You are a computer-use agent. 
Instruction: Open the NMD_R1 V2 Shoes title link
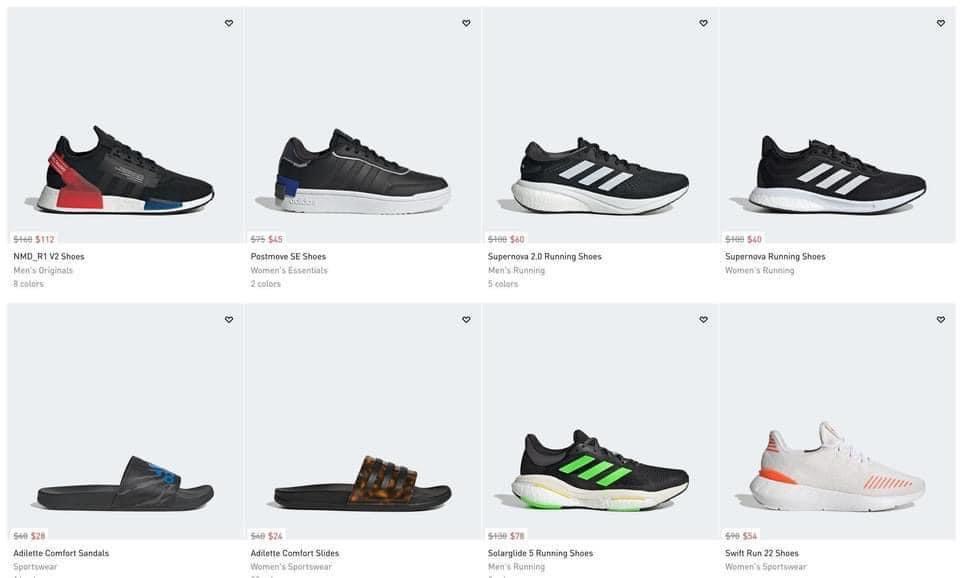click(49, 257)
